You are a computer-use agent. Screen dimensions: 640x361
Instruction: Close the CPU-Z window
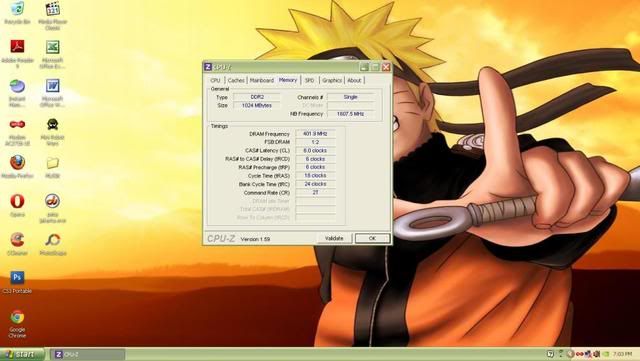click(386, 67)
